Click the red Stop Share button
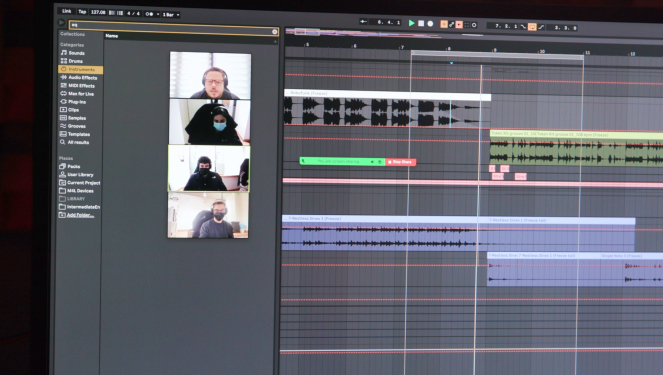The height and width of the screenshot is (375, 663). 400,162
